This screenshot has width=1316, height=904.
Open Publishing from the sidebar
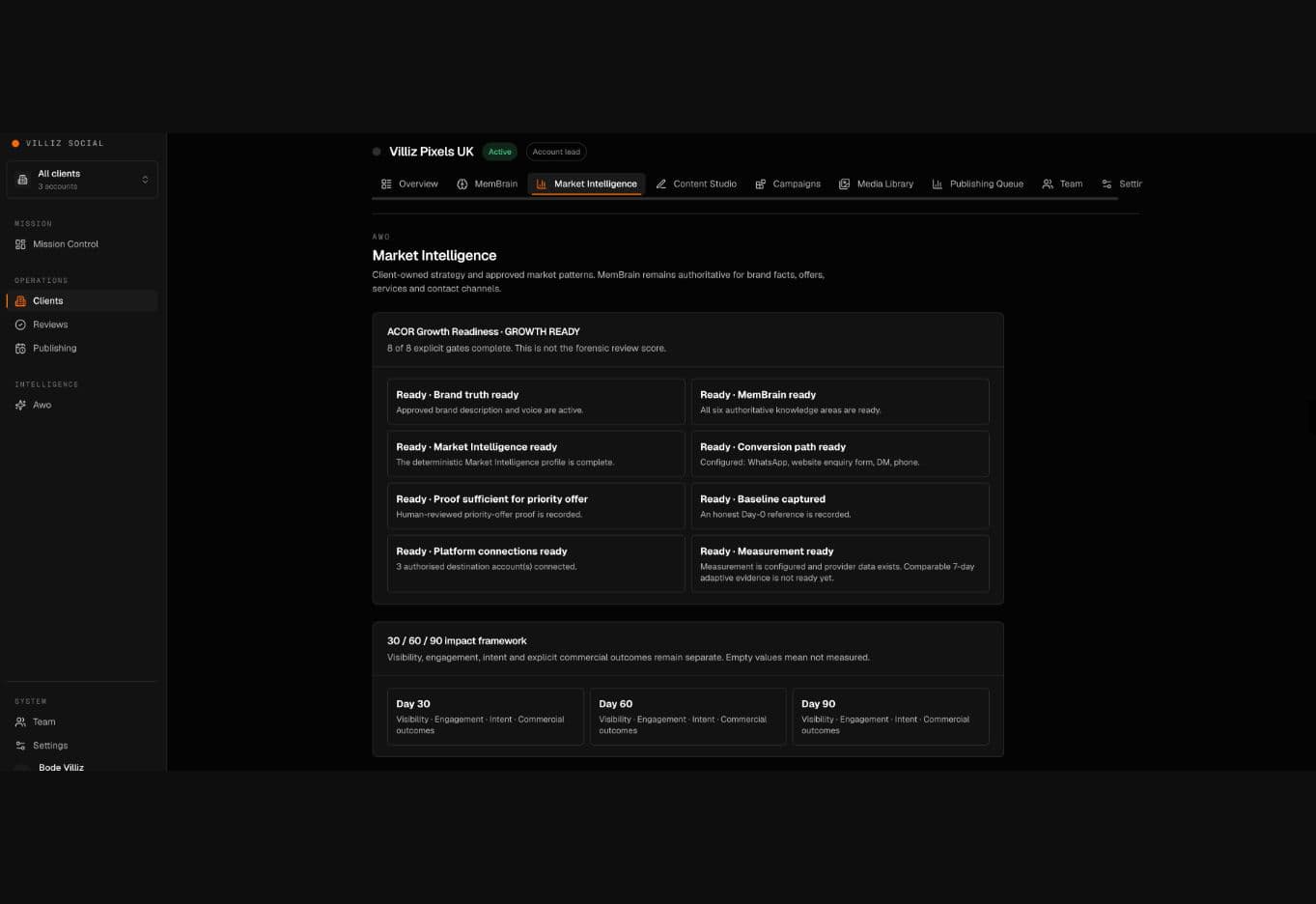click(82, 349)
